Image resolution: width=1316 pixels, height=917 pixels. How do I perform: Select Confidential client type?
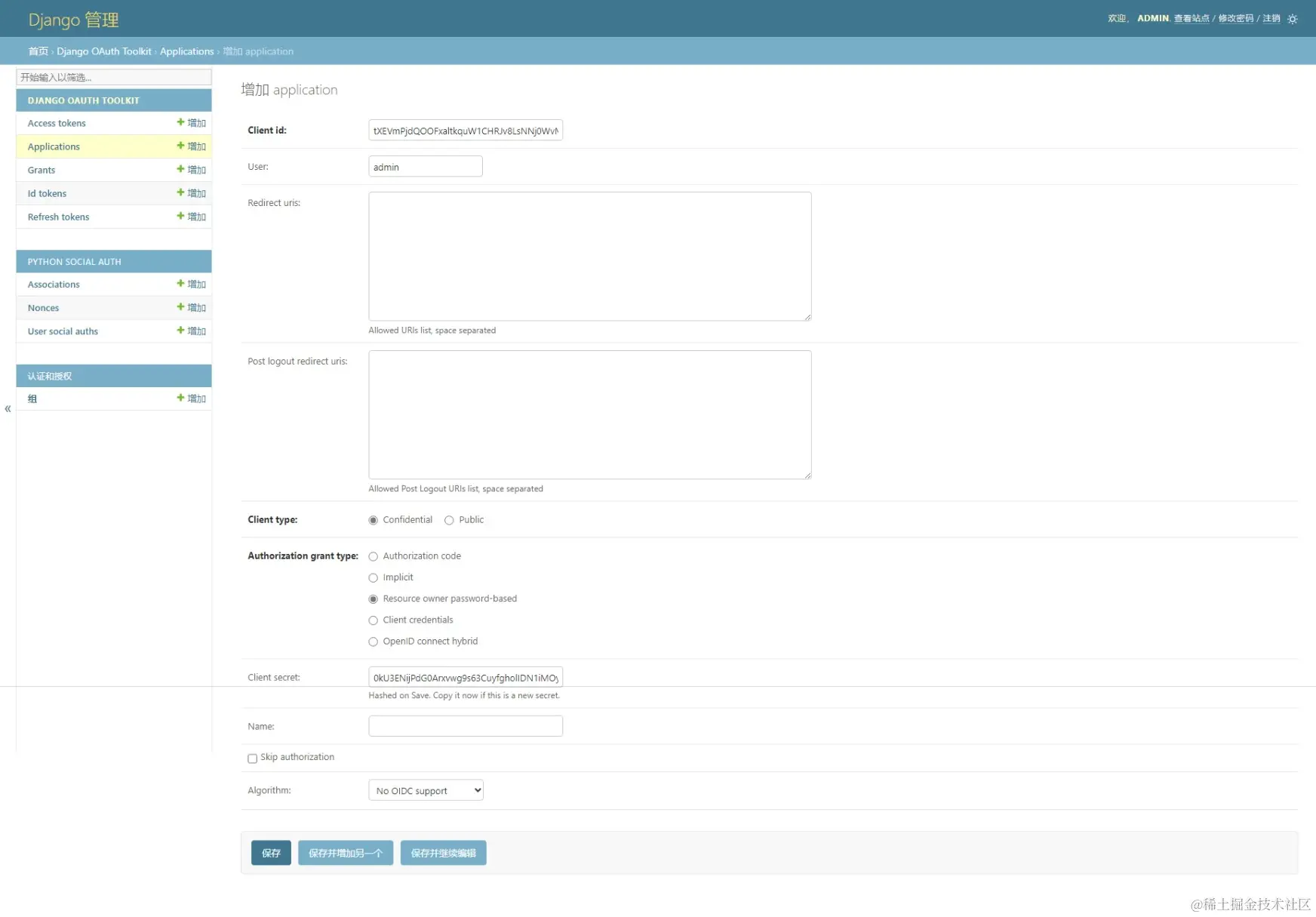[x=373, y=520]
